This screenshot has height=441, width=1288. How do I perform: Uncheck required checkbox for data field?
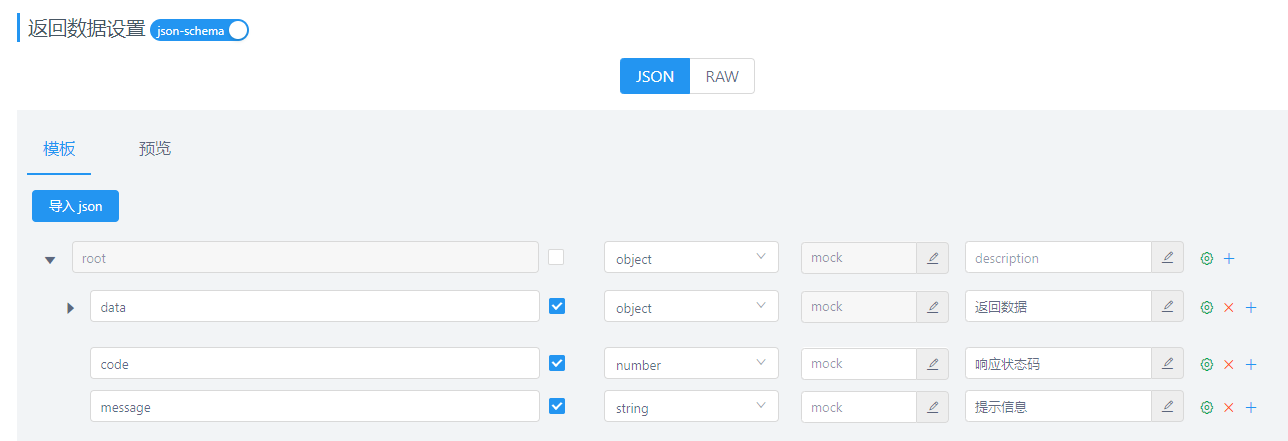click(x=557, y=306)
